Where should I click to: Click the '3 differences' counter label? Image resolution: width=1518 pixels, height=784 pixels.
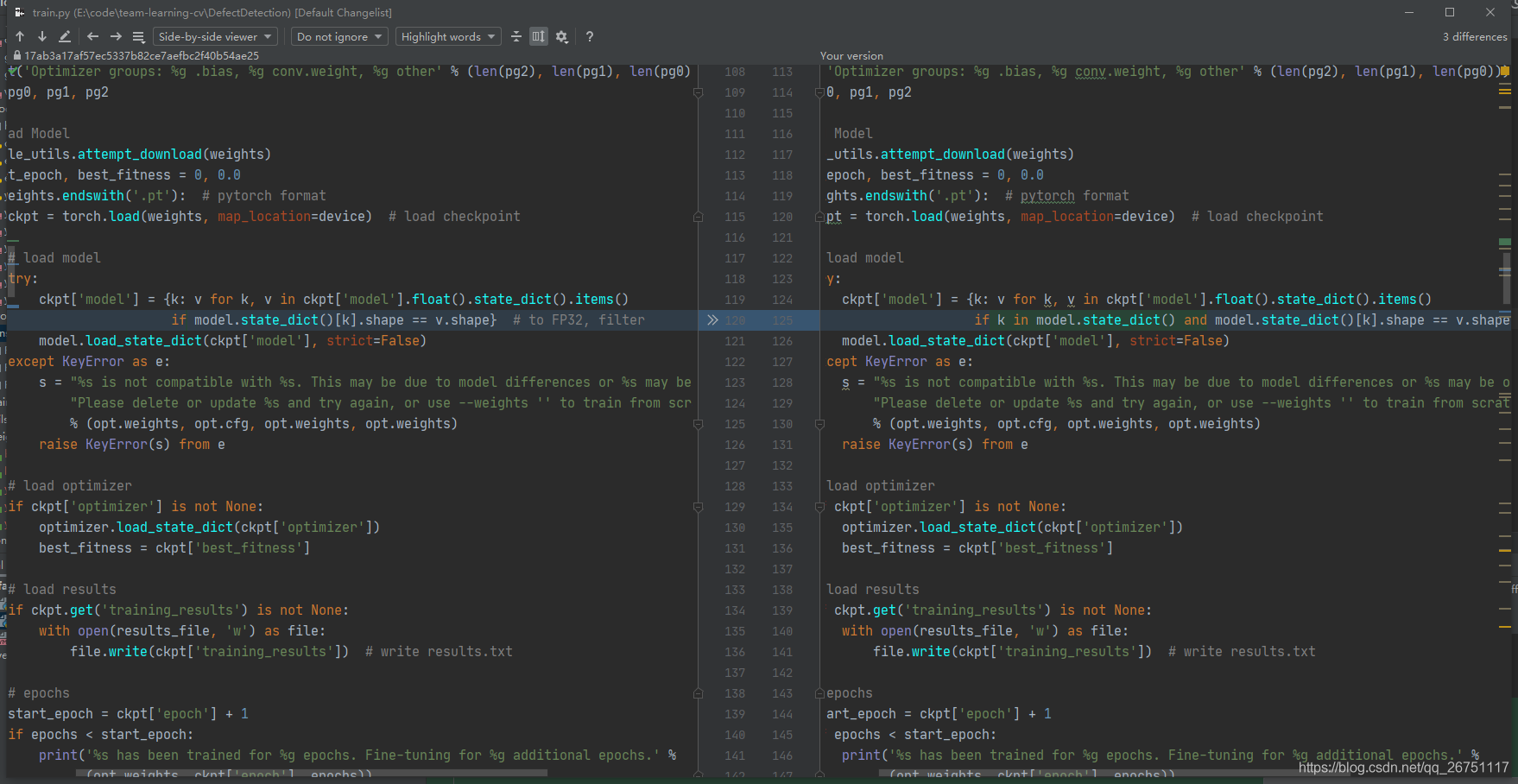click(1474, 36)
